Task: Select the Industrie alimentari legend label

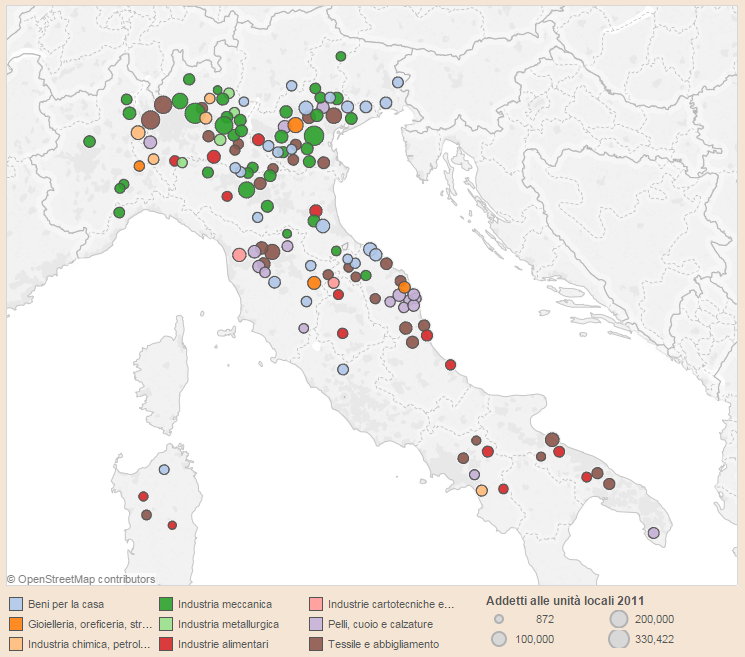Action: (223, 644)
